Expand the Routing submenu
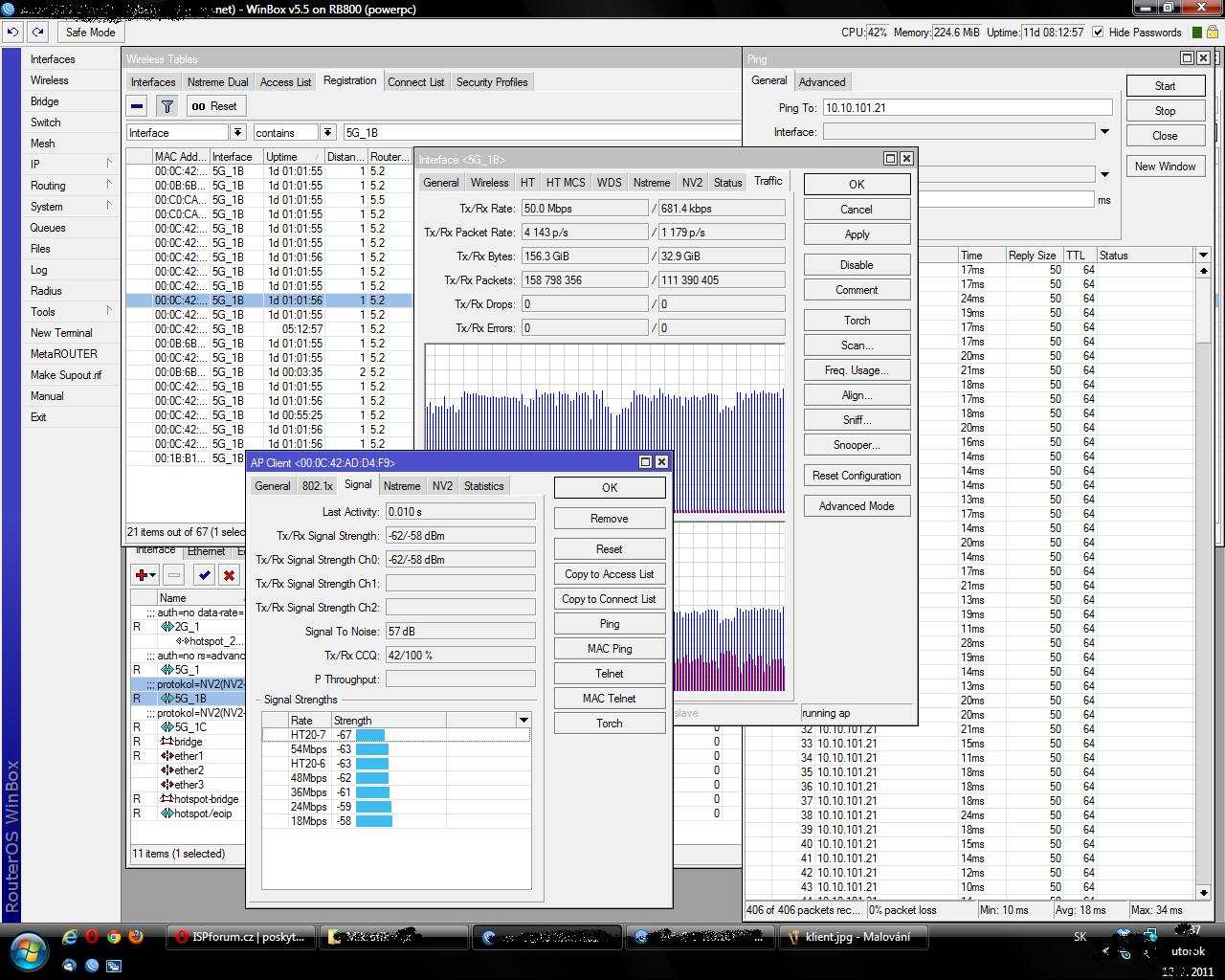This screenshot has width=1225, height=980. pyautogui.click(x=109, y=185)
